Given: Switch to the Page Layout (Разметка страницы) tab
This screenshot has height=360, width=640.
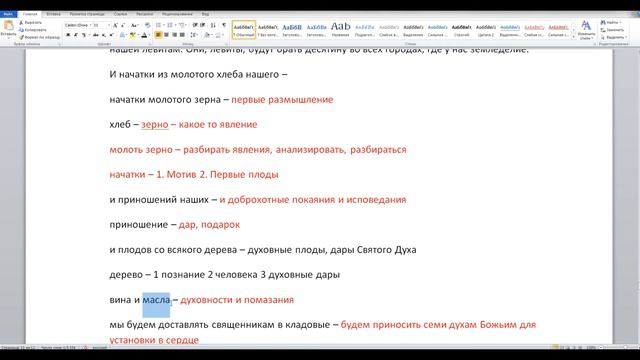Looking at the screenshot, I should 87,14.
